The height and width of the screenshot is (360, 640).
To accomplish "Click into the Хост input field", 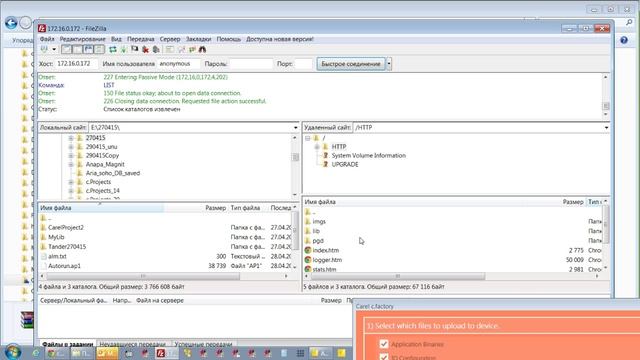I will coord(76,64).
